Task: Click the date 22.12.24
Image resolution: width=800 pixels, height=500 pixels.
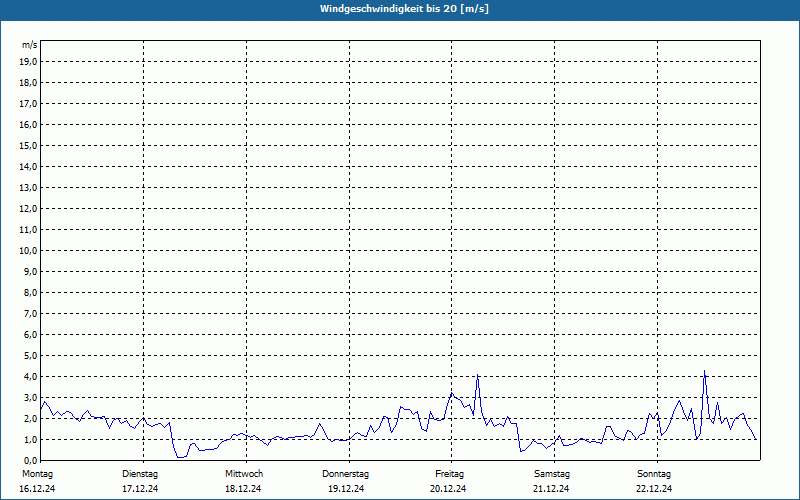Action: 654,489
